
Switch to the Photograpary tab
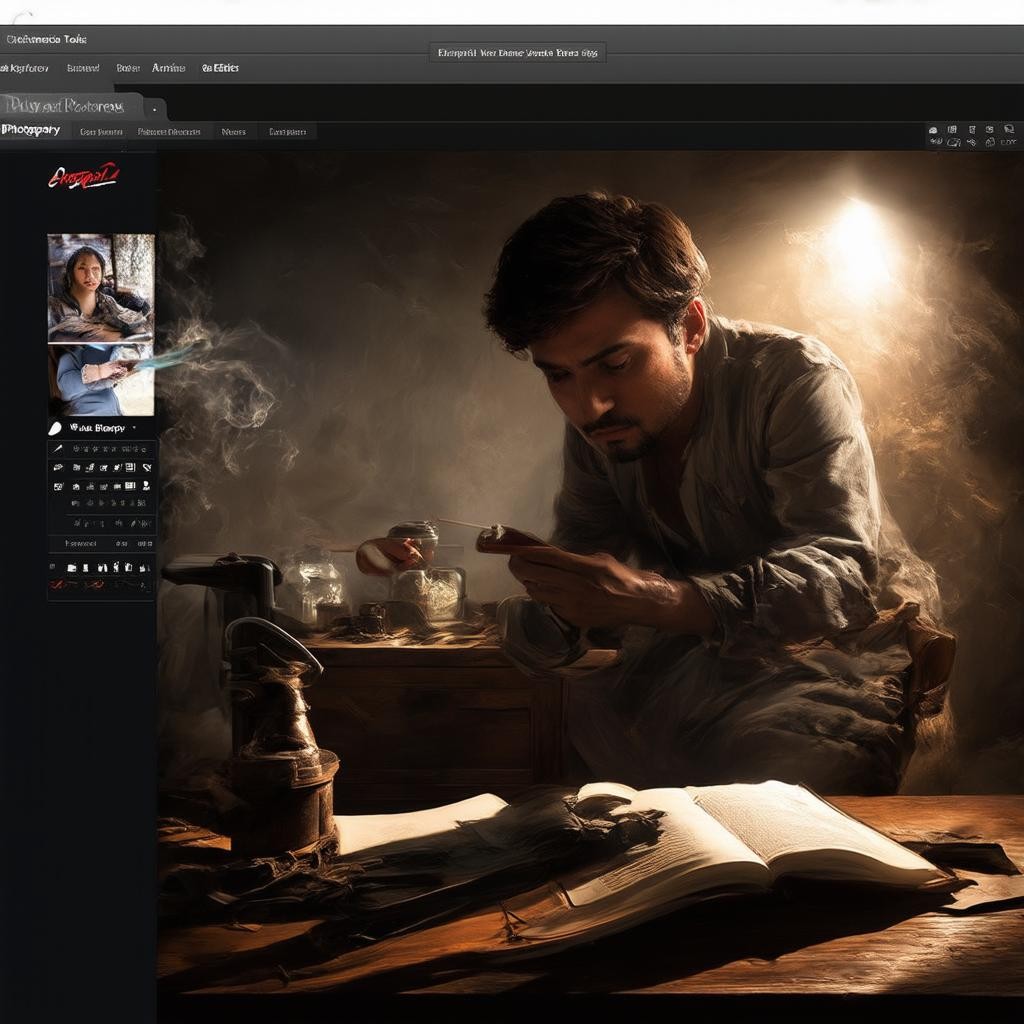pos(31,131)
